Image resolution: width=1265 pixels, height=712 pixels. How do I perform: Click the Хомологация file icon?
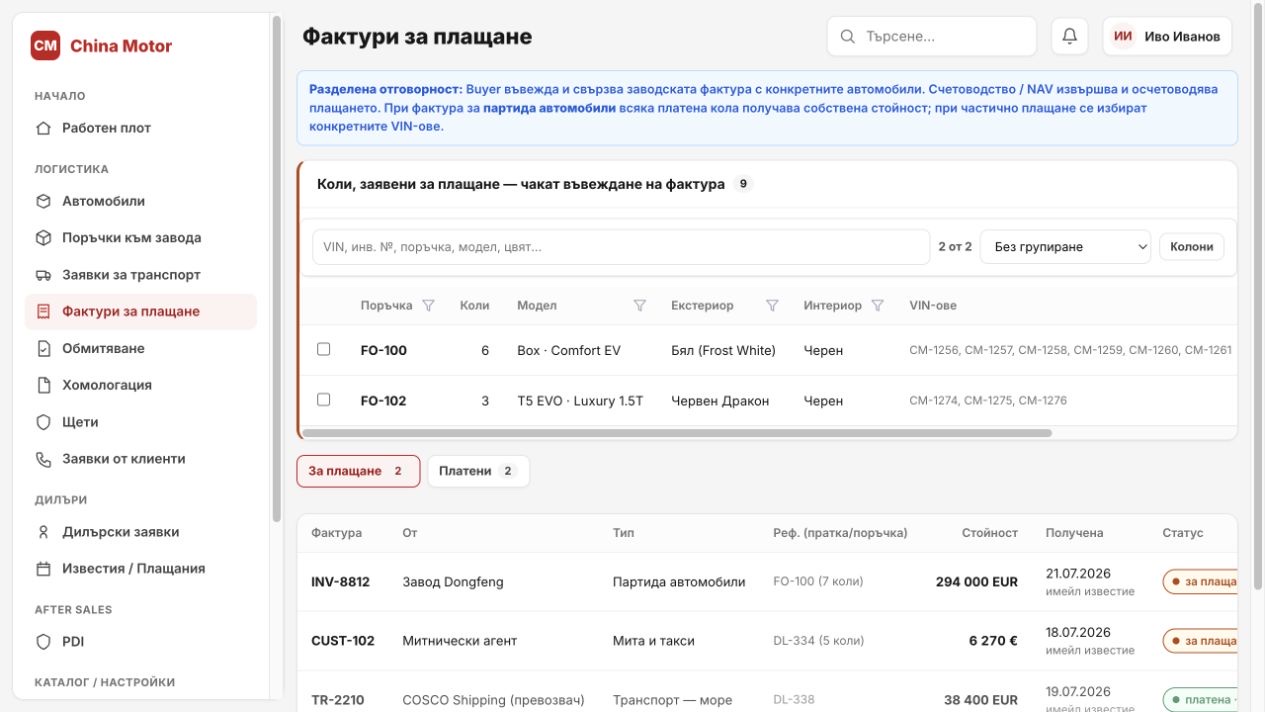[43, 385]
